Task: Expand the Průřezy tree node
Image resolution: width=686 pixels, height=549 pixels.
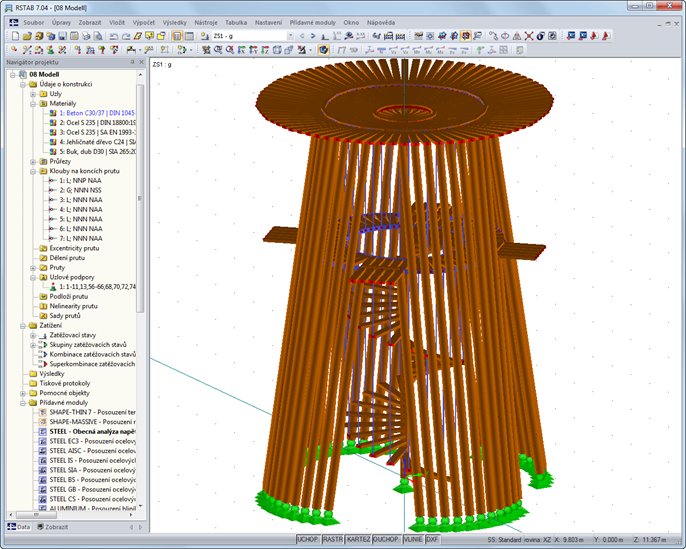Action: coord(32,161)
